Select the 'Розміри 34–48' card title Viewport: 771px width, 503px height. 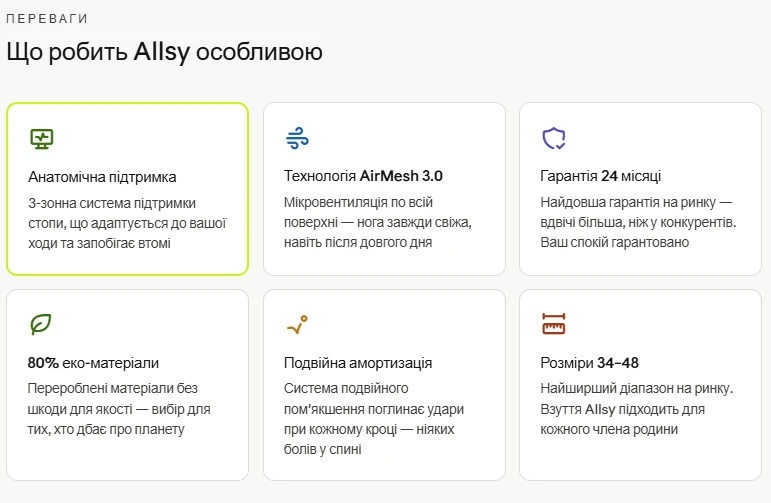tap(590, 363)
